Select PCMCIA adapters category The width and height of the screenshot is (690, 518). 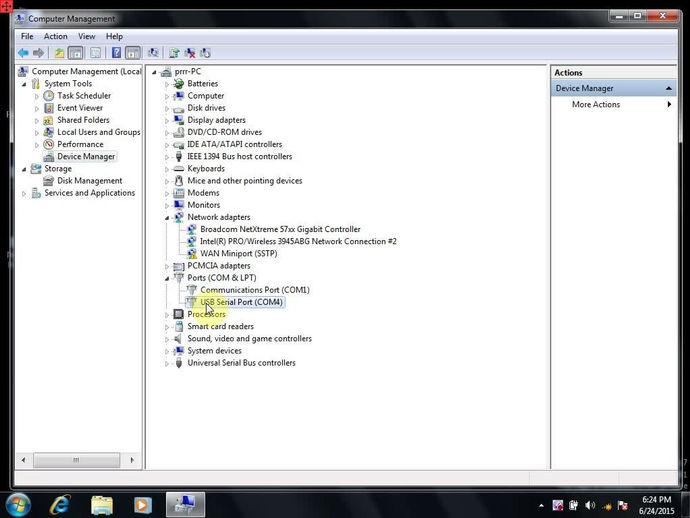(219, 266)
